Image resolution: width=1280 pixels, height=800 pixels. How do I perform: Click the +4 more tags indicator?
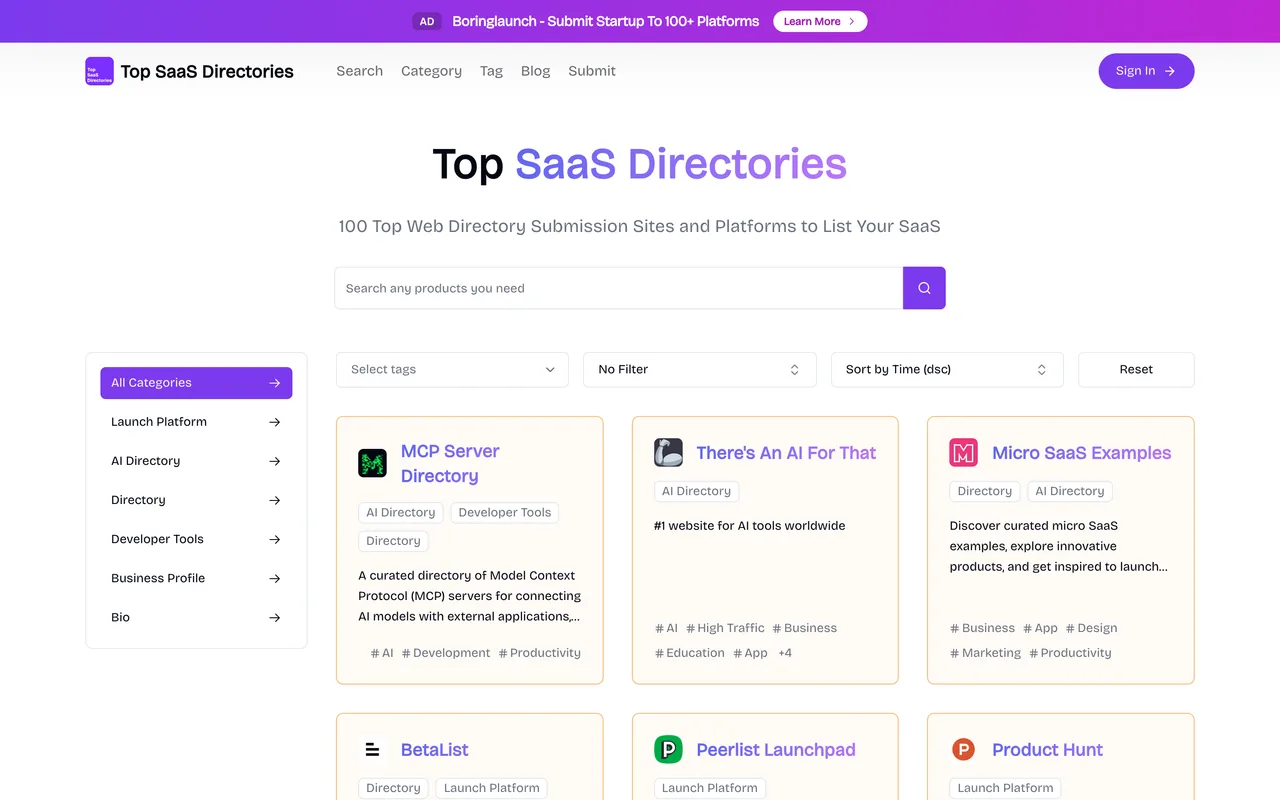(x=785, y=653)
